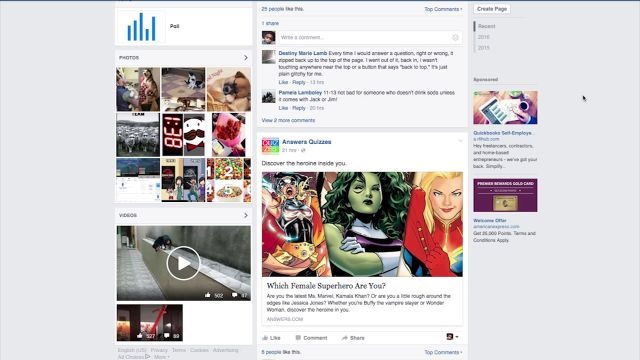Image resolution: width=640 pixels, height=360 pixels.
Task: Click Destiny Marie Lamb's avatar
Action: (x=269, y=57)
